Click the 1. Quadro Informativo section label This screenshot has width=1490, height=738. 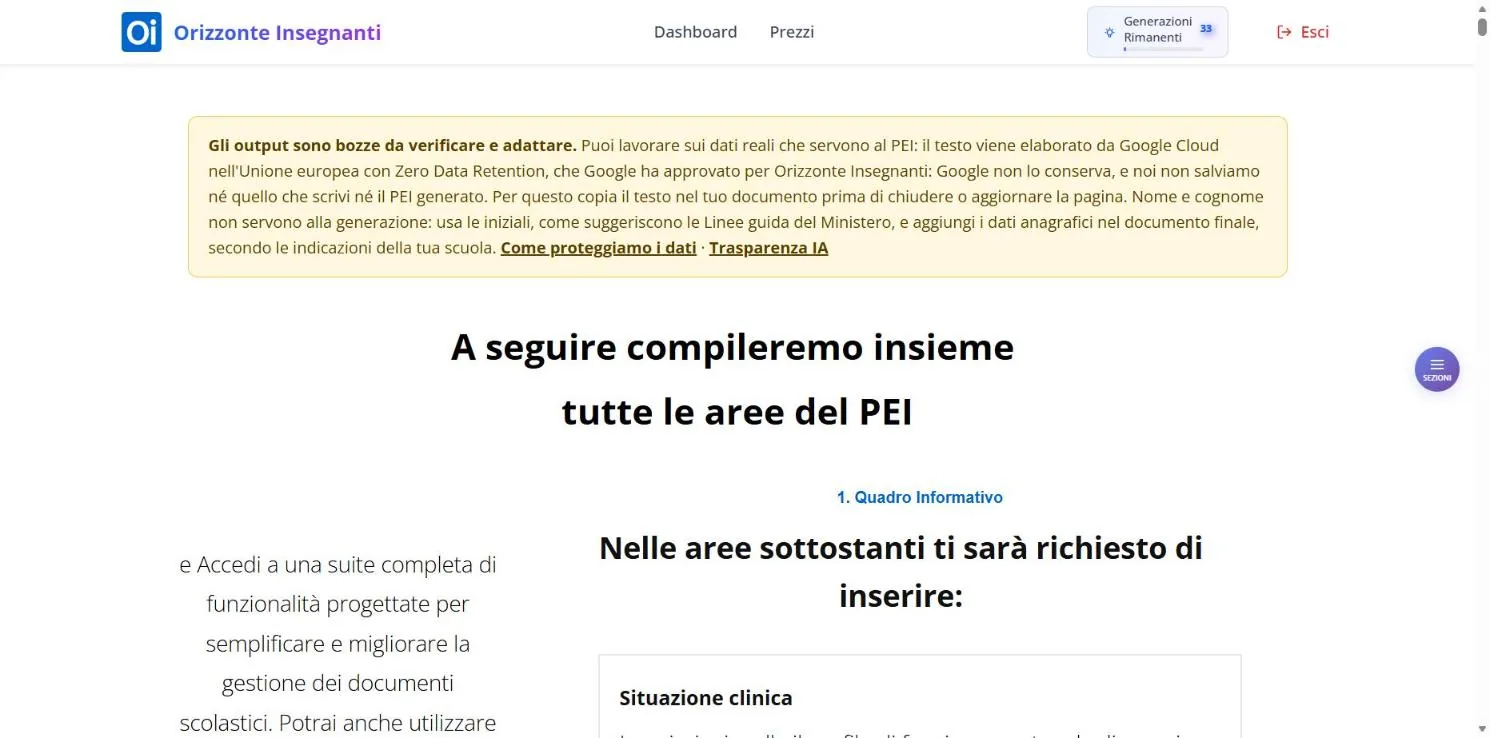(920, 497)
